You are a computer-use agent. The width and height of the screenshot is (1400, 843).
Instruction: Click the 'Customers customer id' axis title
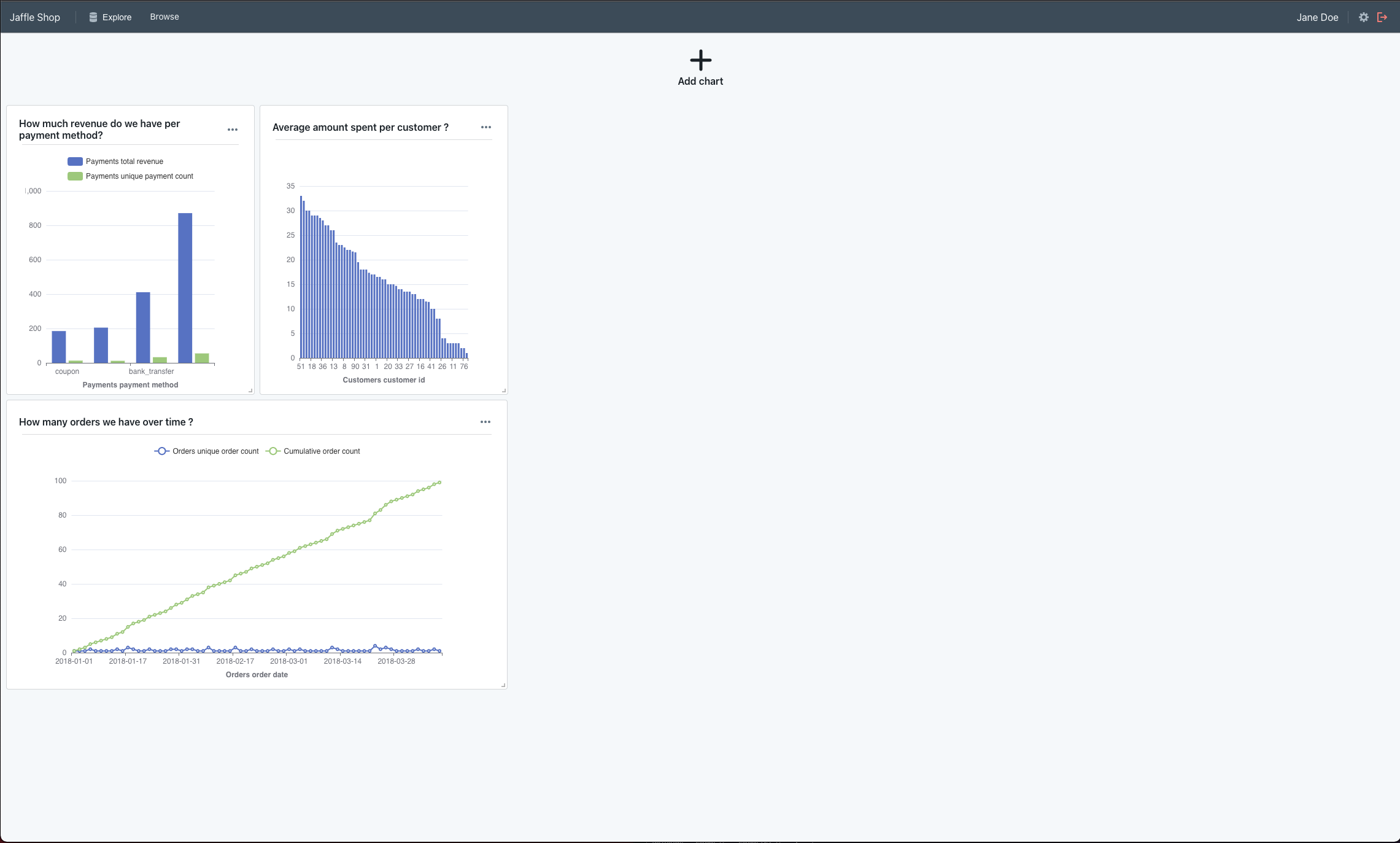[x=384, y=380]
